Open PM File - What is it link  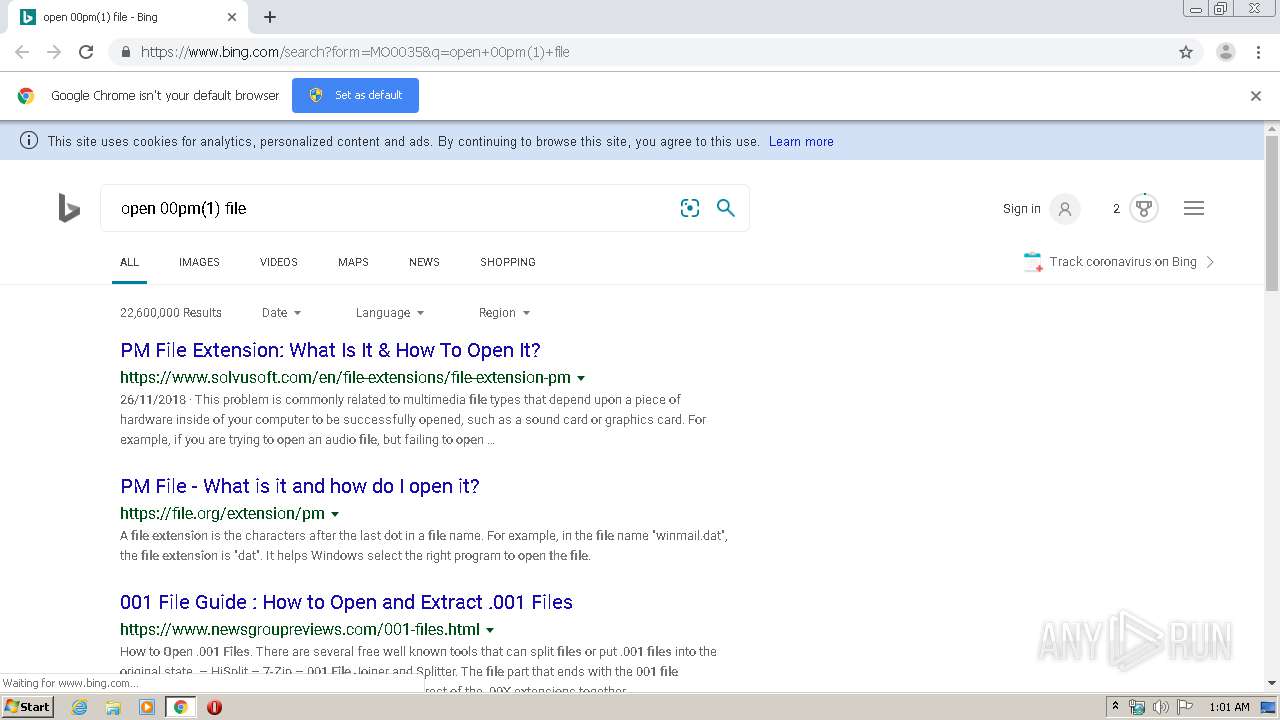300,486
